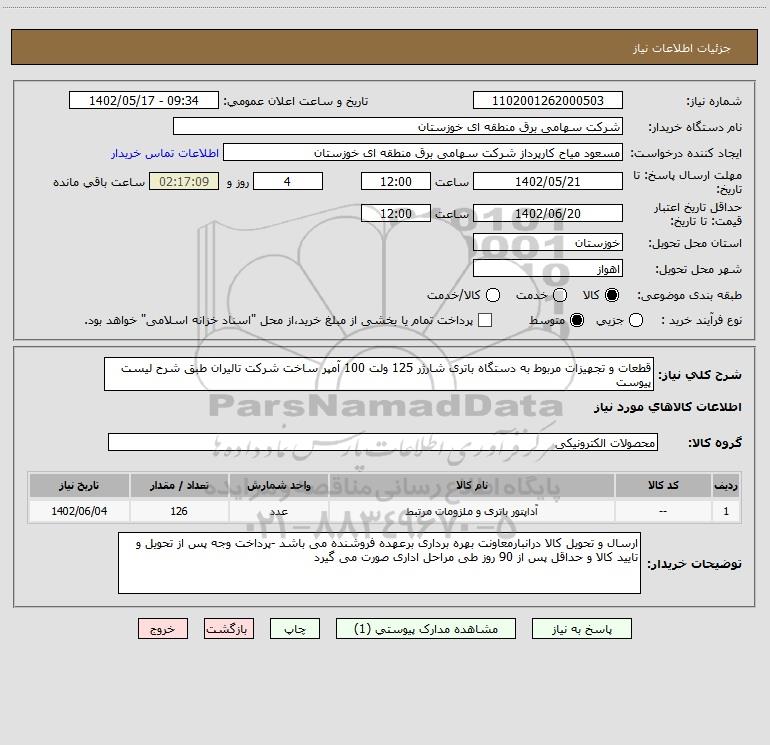
Task: Click the request creator field مسعود میاح
Action: 423,152
